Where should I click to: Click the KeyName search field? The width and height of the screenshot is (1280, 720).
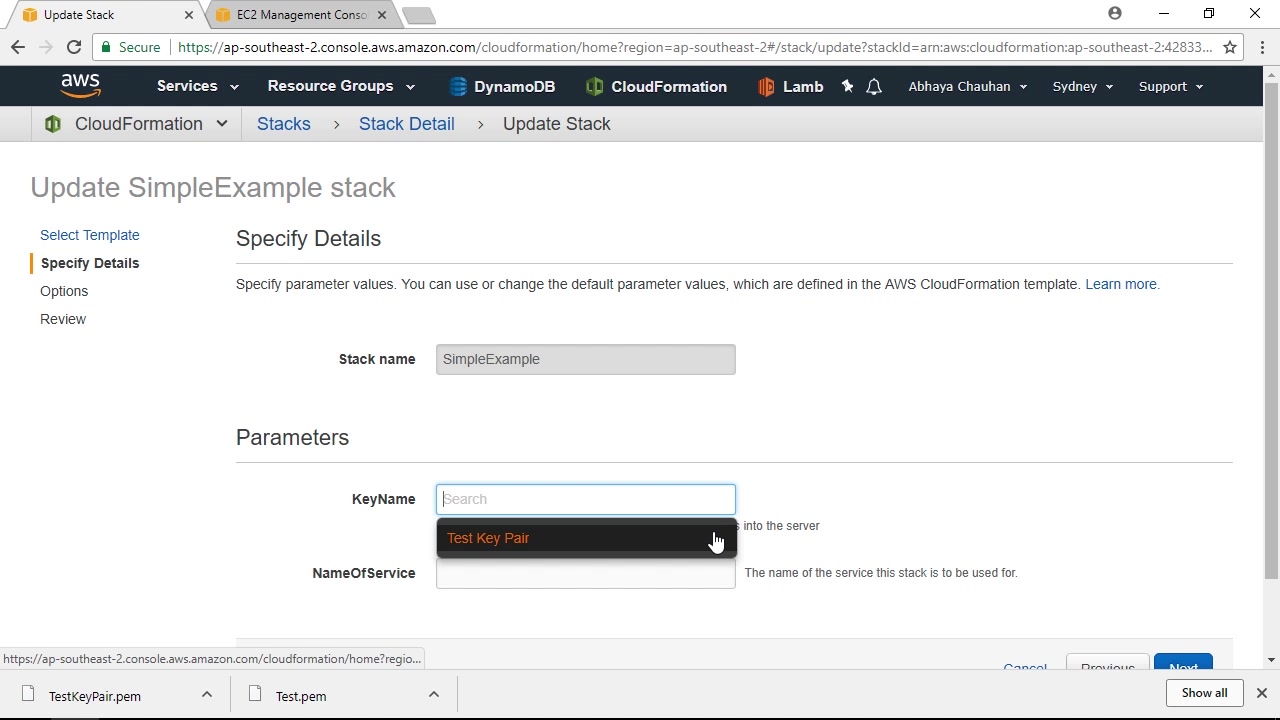[x=586, y=499]
